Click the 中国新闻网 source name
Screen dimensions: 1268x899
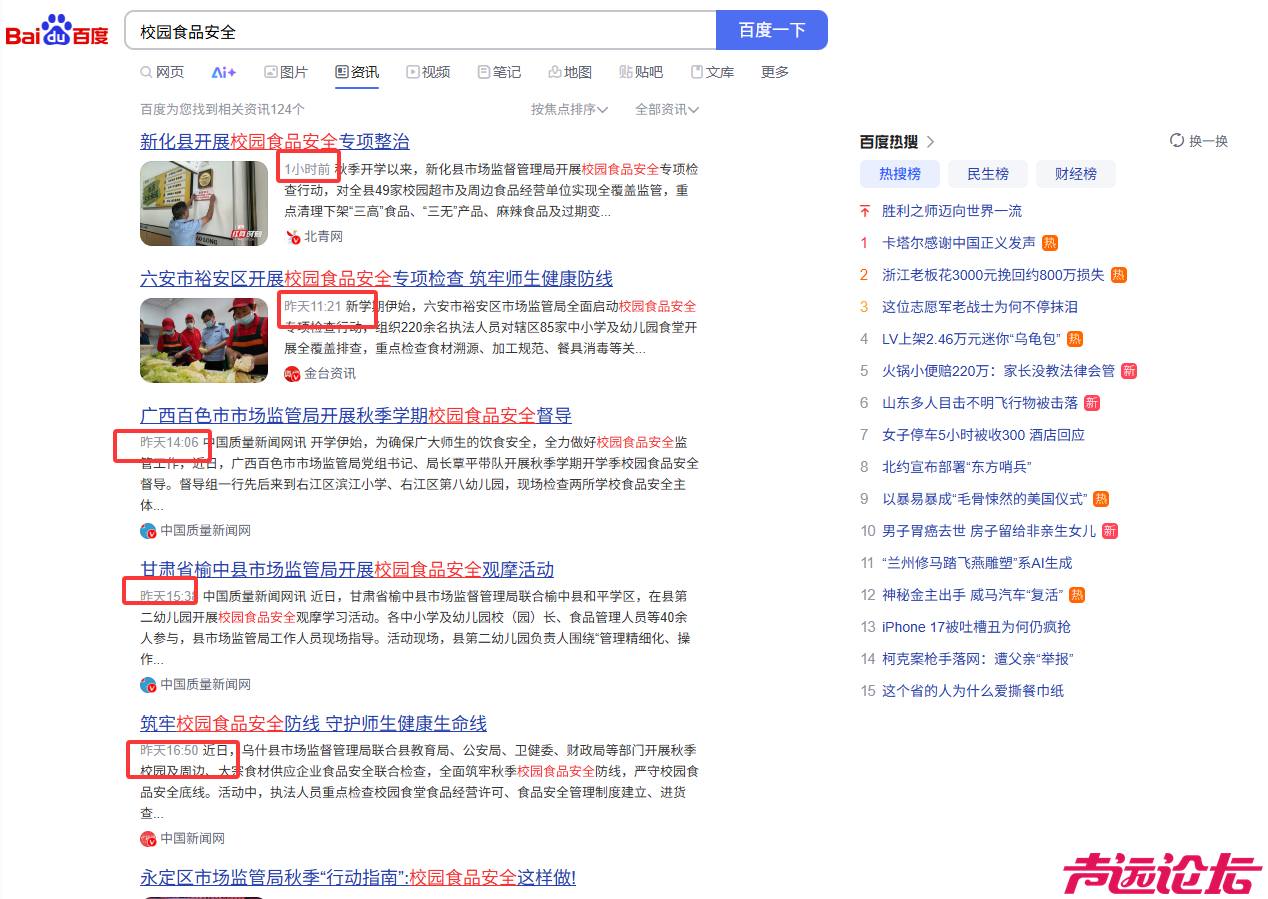coord(193,839)
